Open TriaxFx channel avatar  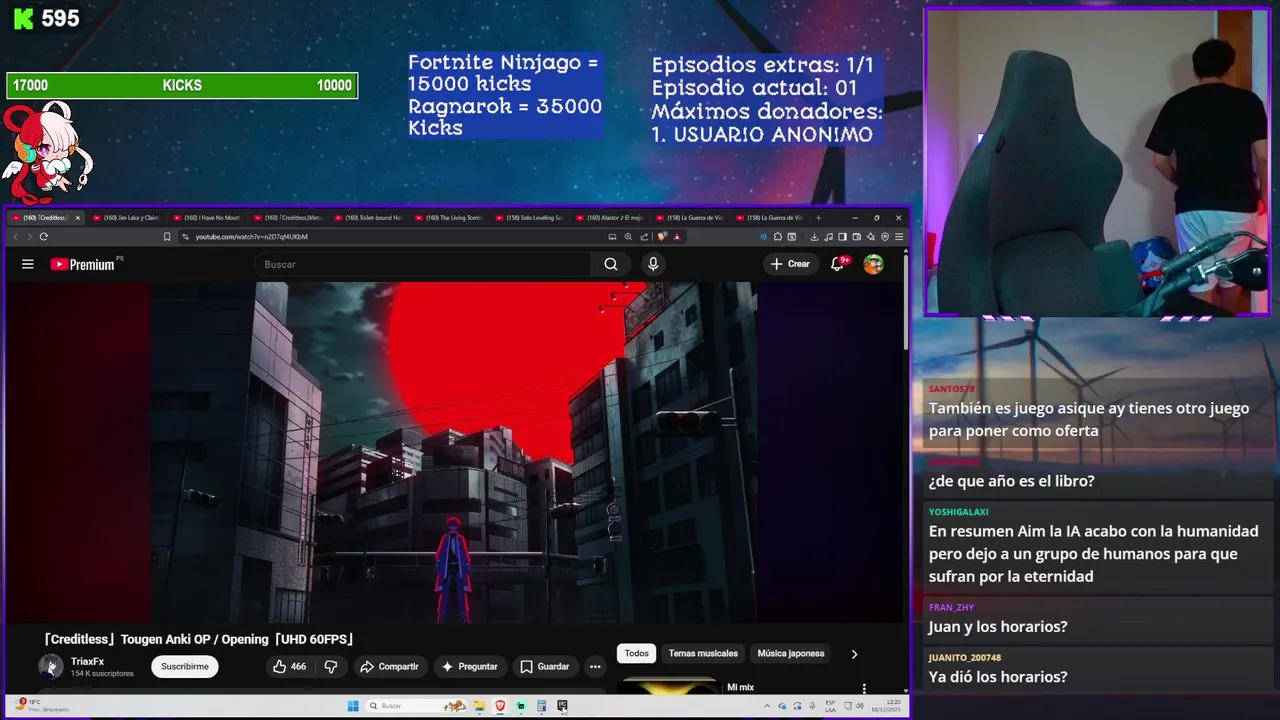point(50,666)
